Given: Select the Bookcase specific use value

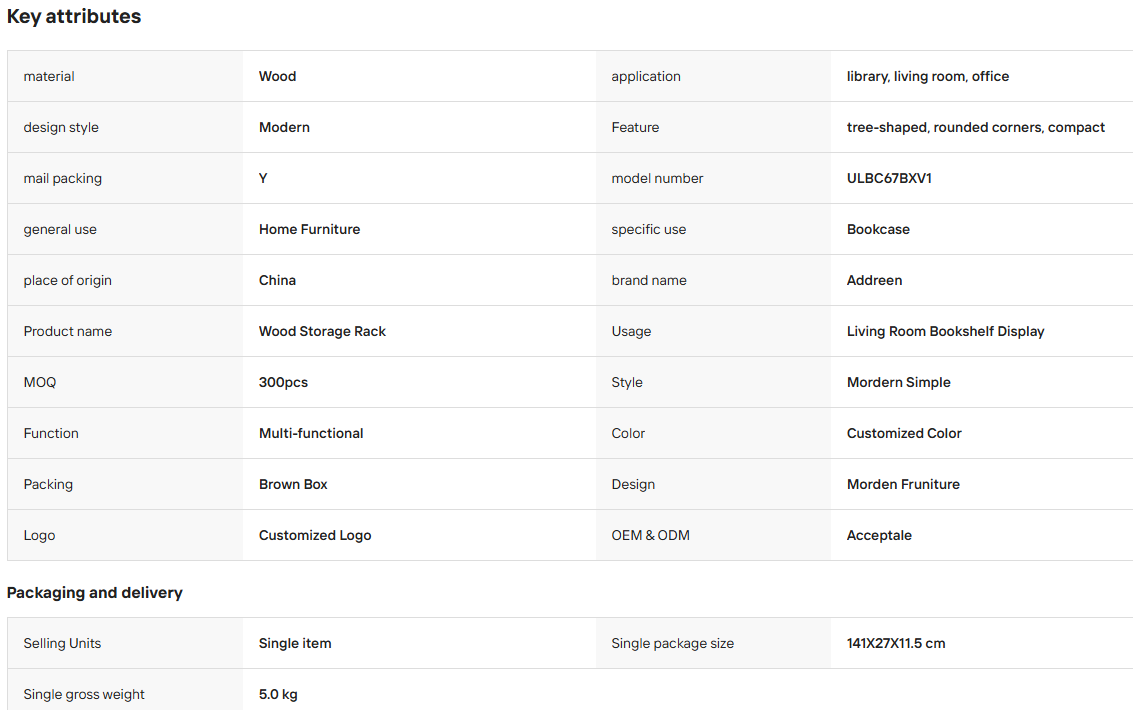Looking at the screenshot, I should (878, 230).
